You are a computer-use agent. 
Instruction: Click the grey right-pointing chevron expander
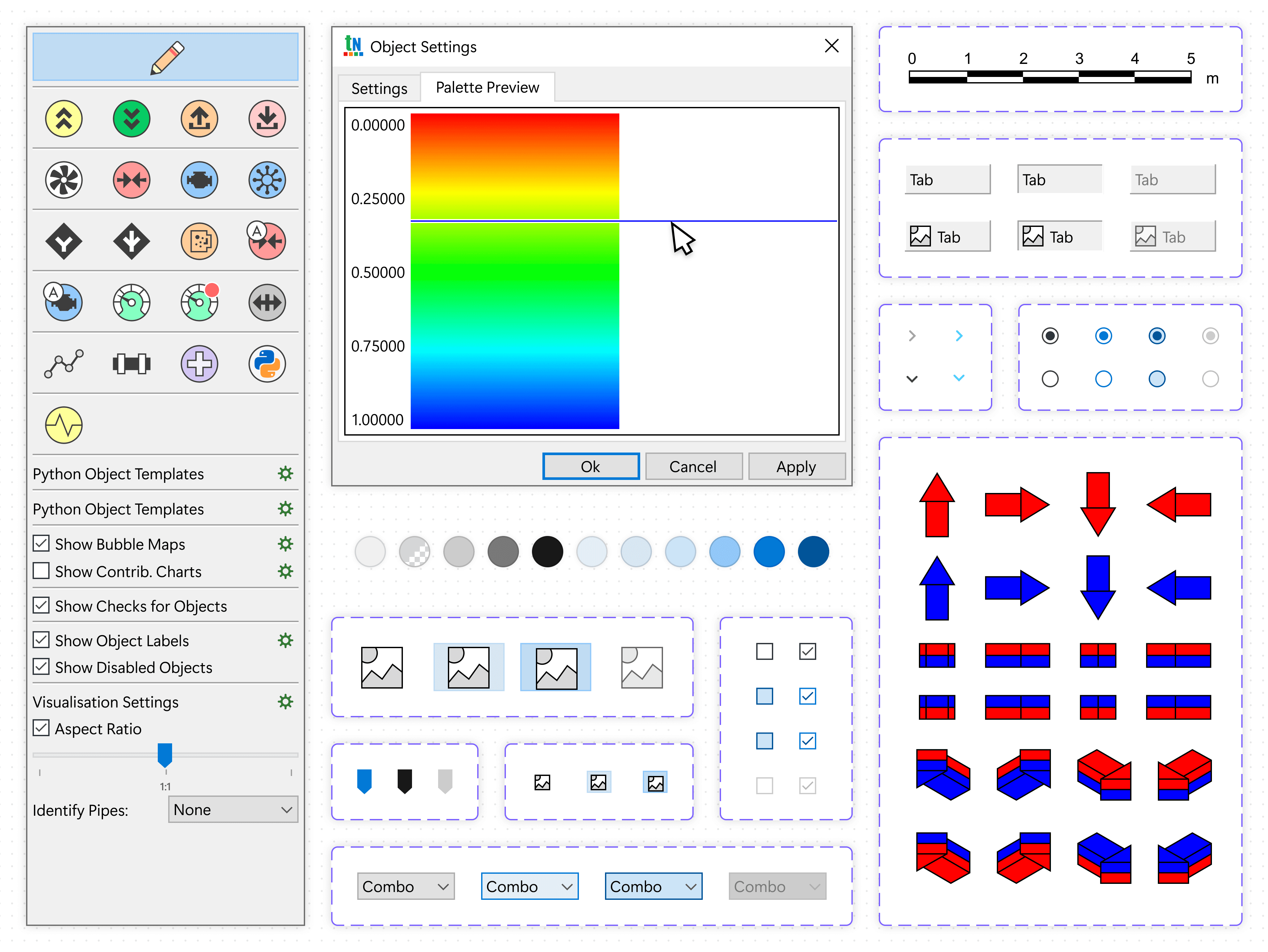pos(912,336)
